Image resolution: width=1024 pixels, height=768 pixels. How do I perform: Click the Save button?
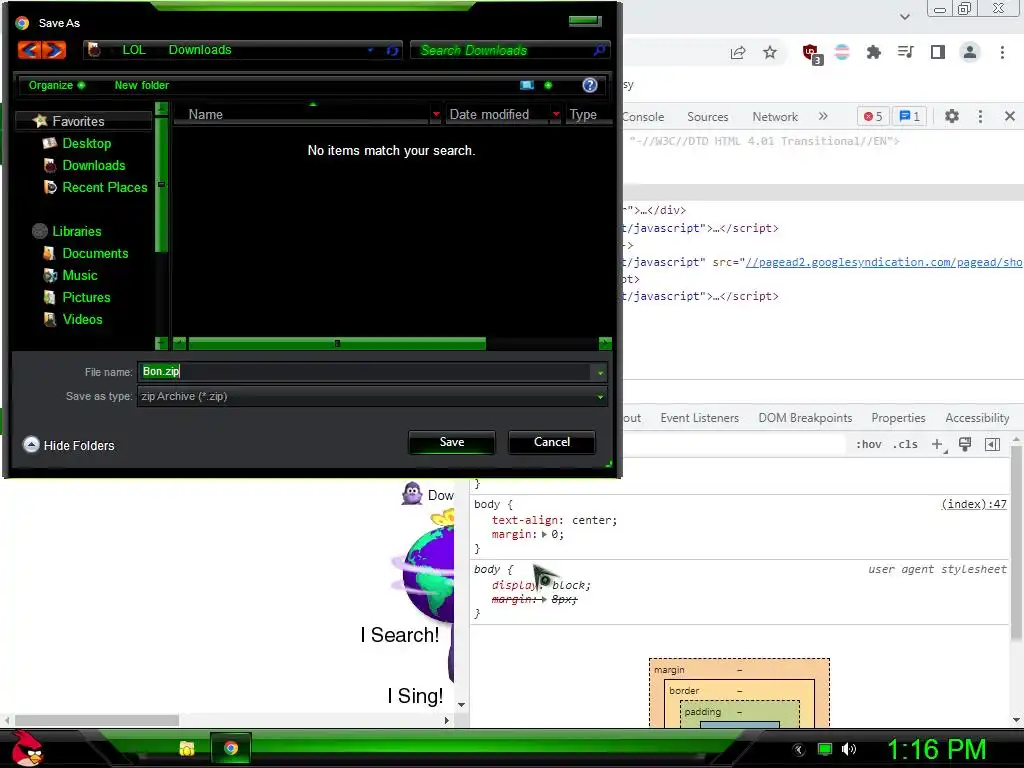pos(451,442)
